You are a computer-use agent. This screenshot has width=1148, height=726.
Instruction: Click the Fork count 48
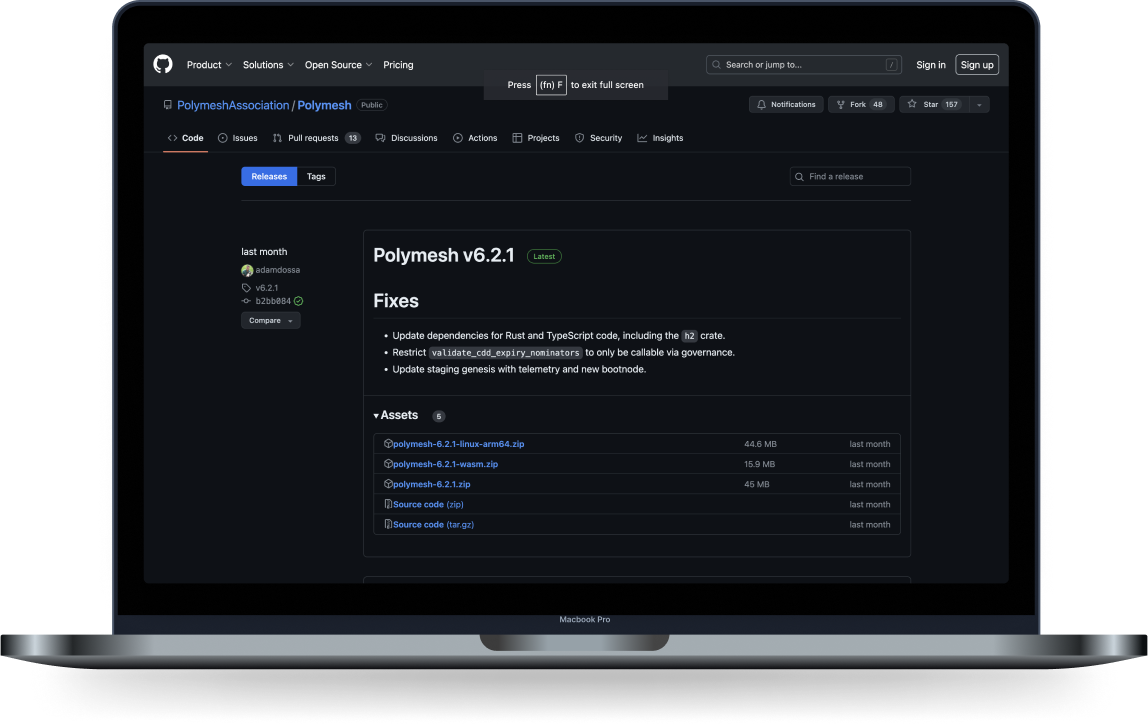pos(878,105)
